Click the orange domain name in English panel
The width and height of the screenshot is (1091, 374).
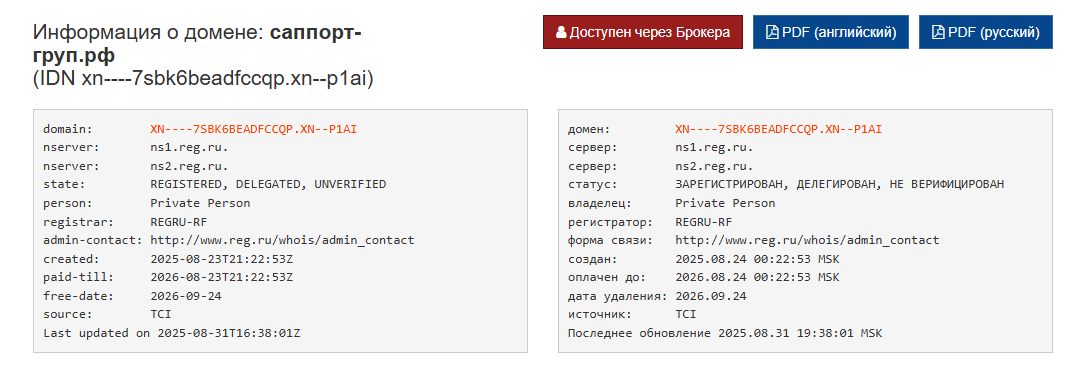253,129
